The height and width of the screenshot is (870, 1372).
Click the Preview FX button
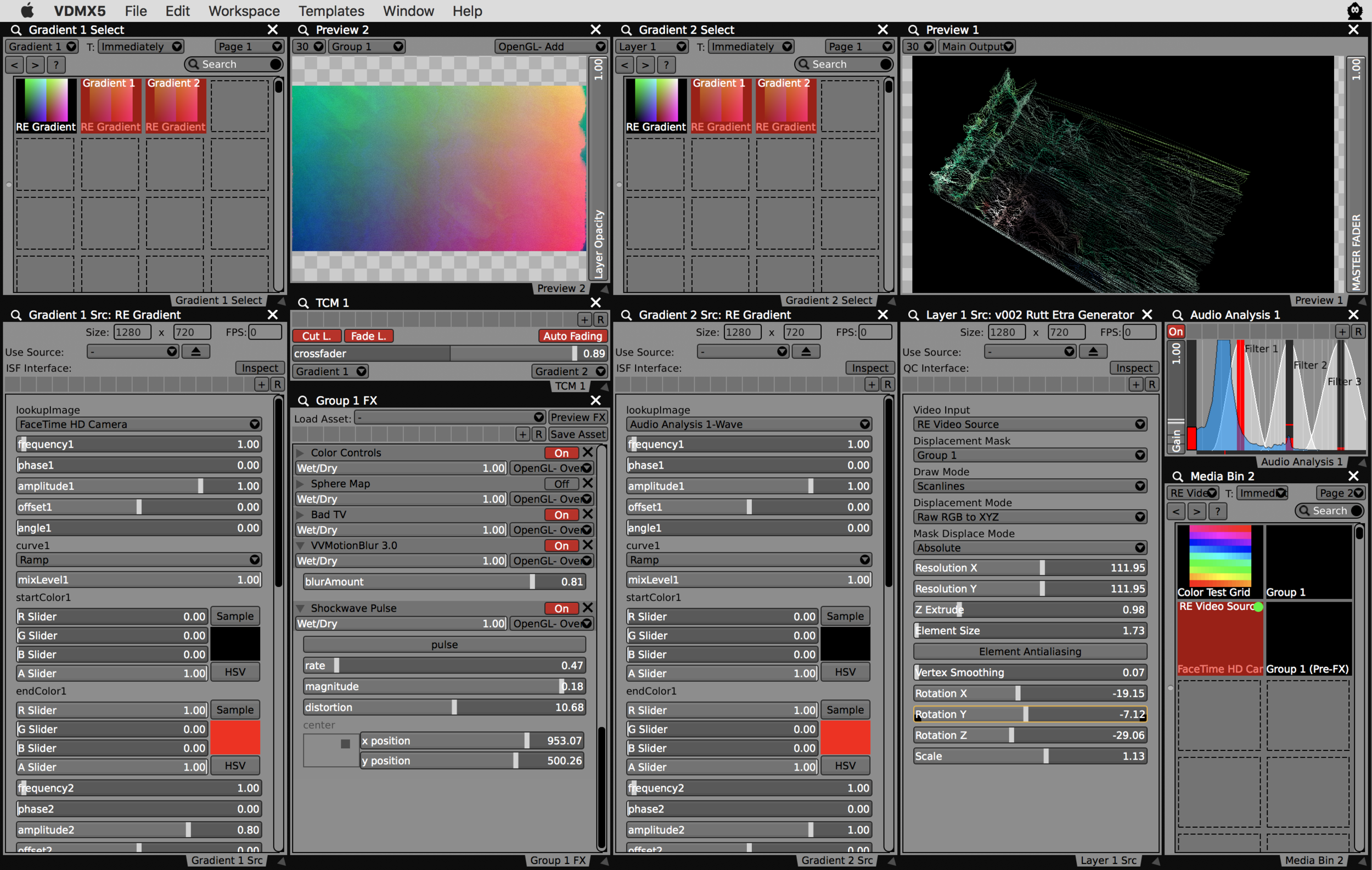[577, 417]
